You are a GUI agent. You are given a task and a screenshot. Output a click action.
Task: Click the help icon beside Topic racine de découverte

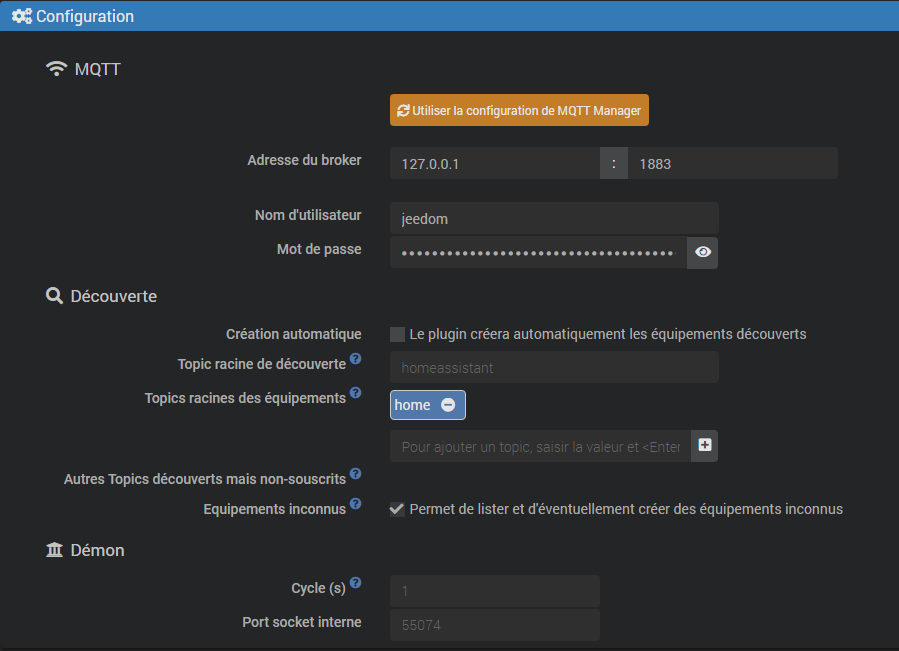(x=356, y=359)
